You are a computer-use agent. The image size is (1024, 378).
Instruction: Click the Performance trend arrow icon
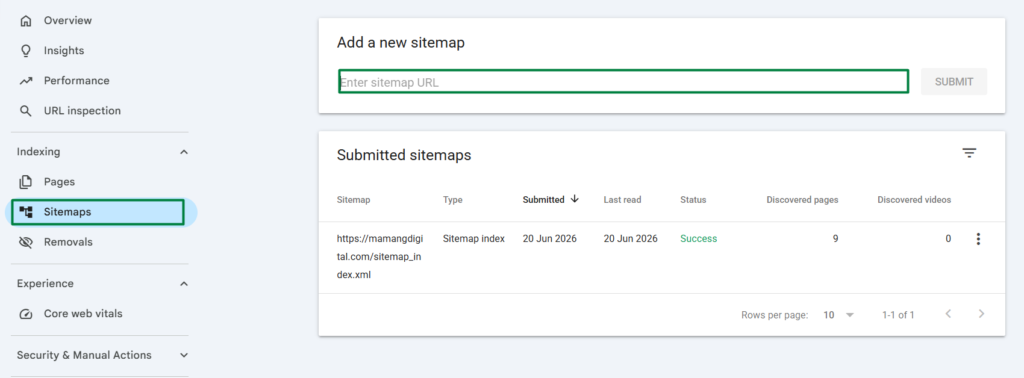pyautogui.click(x=26, y=81)
